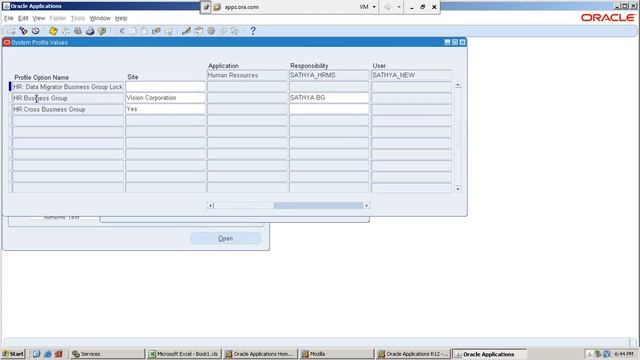Viewport: 640px width, 360px height.
Task: Click the Attachments paperclip toolbar icon
Action: pyautogui.click(x=223, y=31)
